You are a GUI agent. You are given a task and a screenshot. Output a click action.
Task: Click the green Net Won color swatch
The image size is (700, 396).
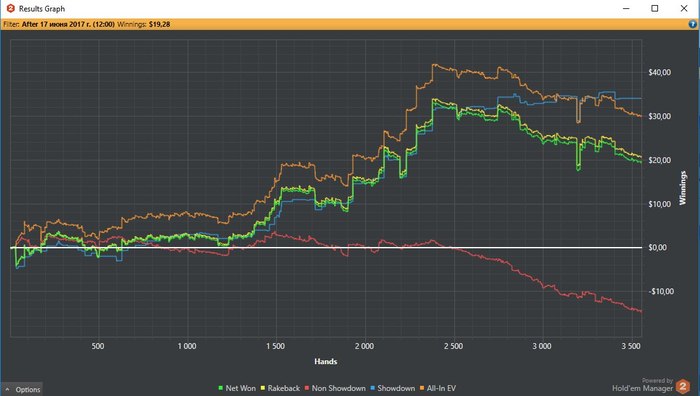[221, 388]
